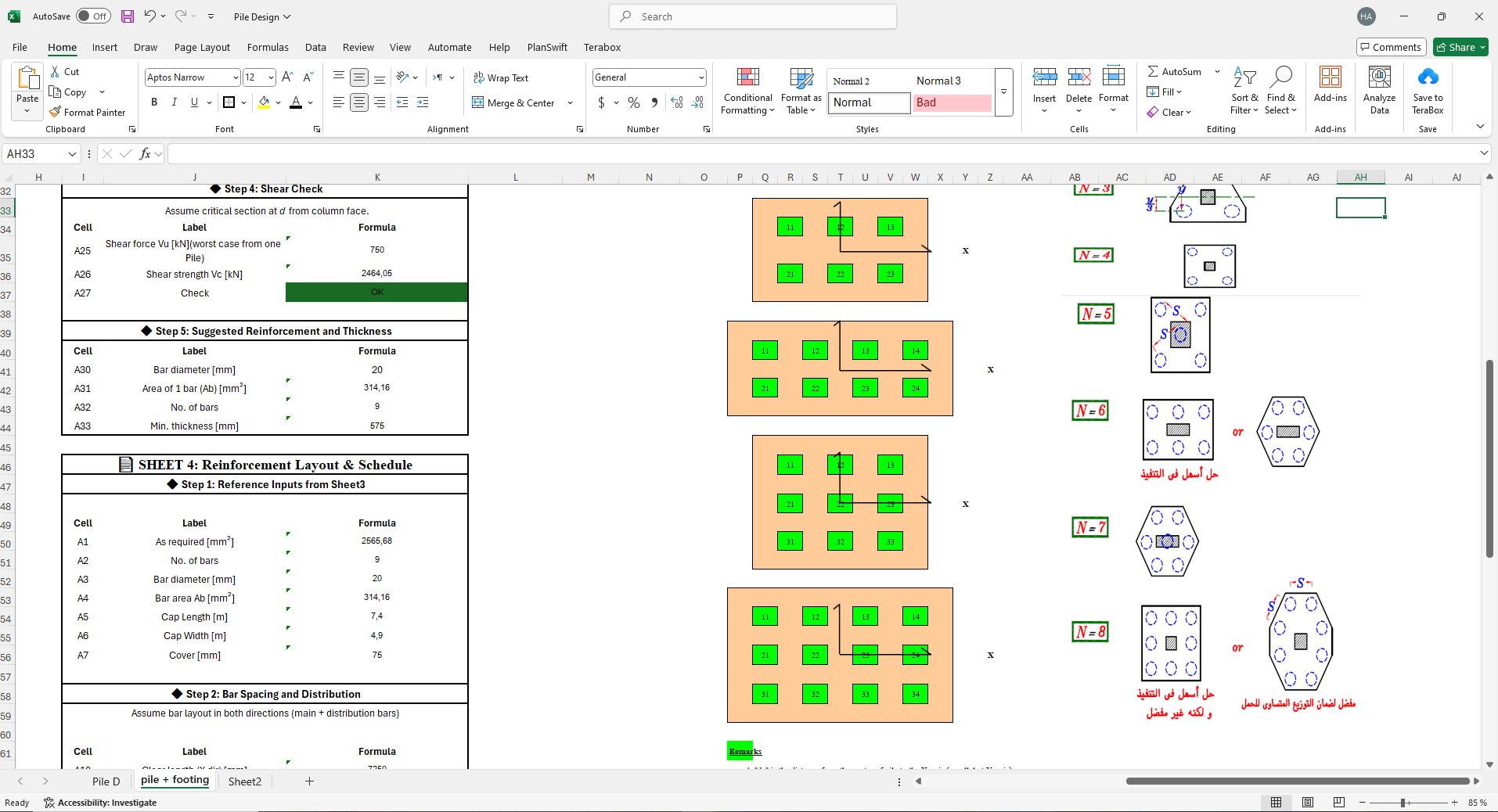This screenshot has width=1498, height=812.
Task: Switch to Page Layout view in status bar
Action: pyautogui.click(x=1308, y=803)
